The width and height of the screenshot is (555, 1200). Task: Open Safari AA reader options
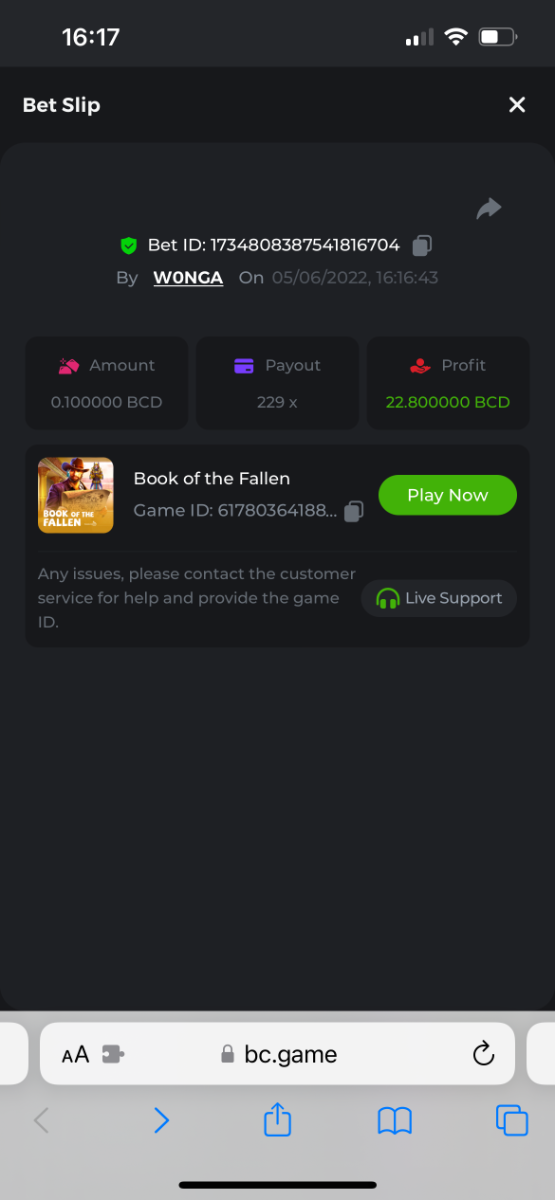[x=75, y=1054]
